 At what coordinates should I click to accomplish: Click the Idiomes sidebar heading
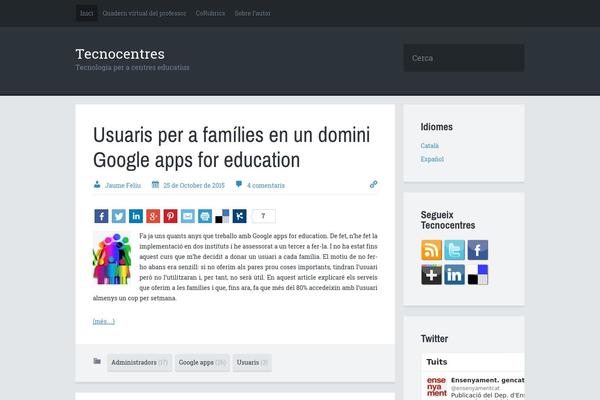[437, 127]
